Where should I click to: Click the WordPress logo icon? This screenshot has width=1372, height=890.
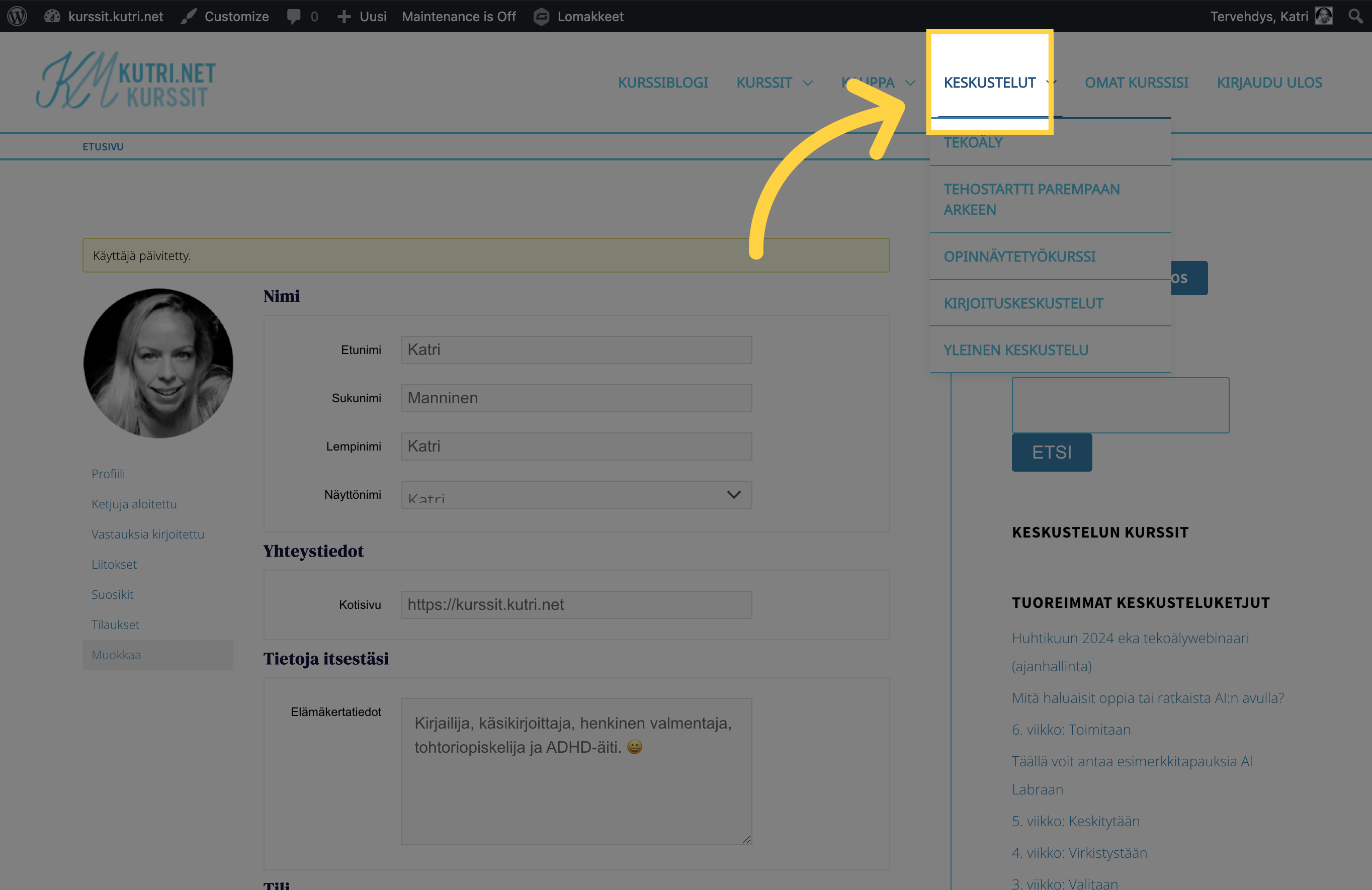point(17,16)
